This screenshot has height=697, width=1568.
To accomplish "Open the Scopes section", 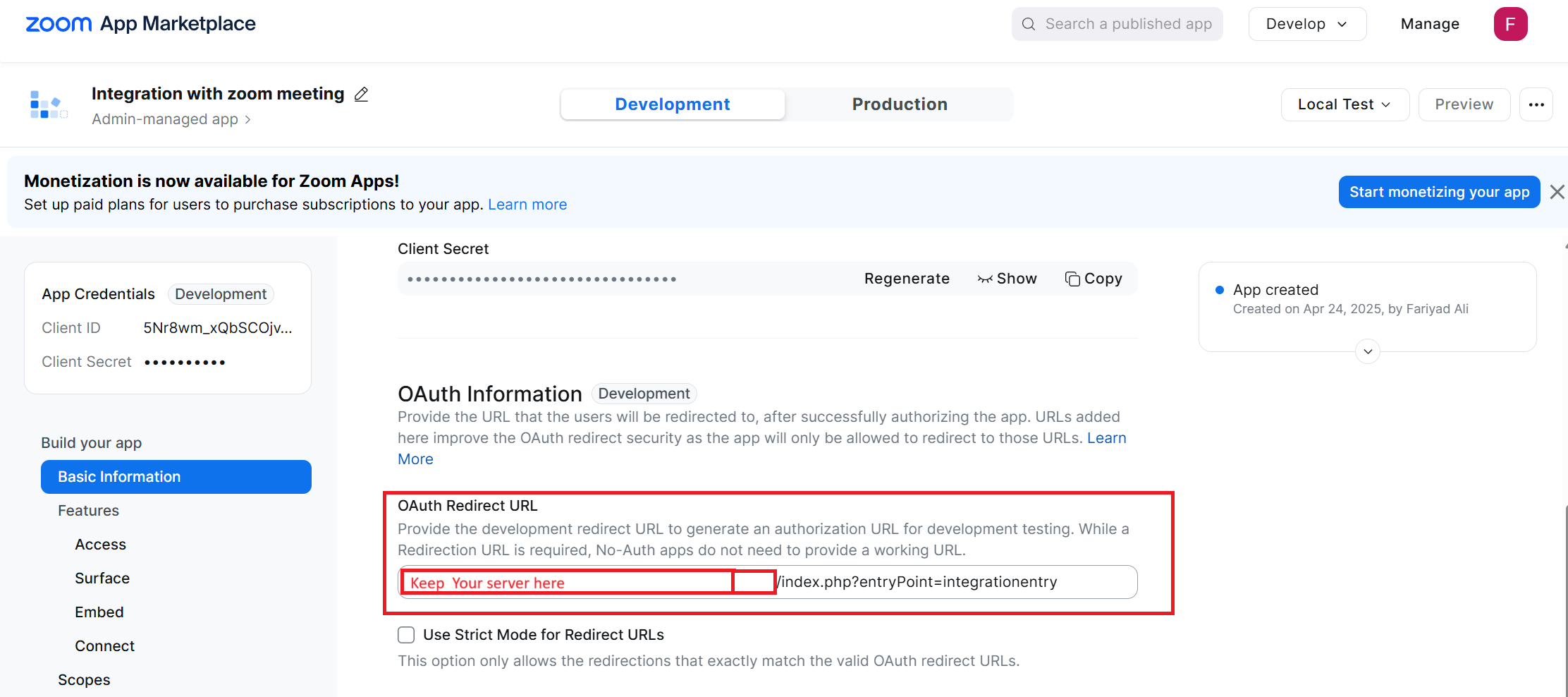I will point(84,680).
